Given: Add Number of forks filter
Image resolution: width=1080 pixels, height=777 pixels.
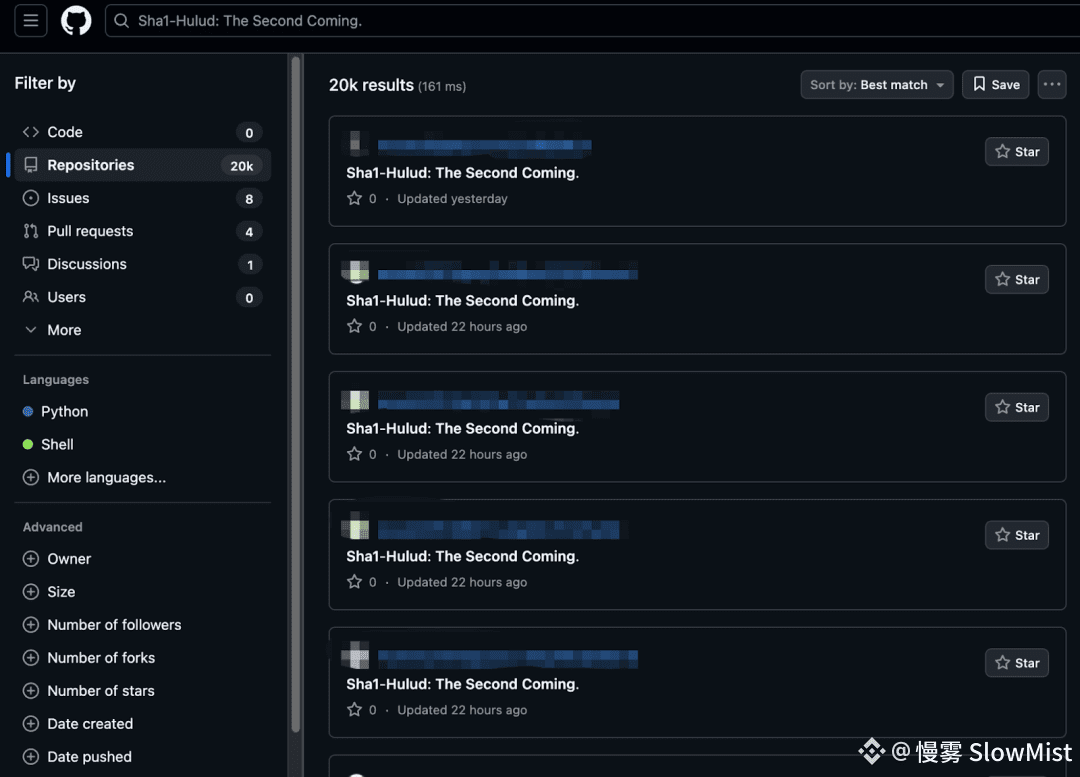Looking at the screenshot, I should (89, 659).
